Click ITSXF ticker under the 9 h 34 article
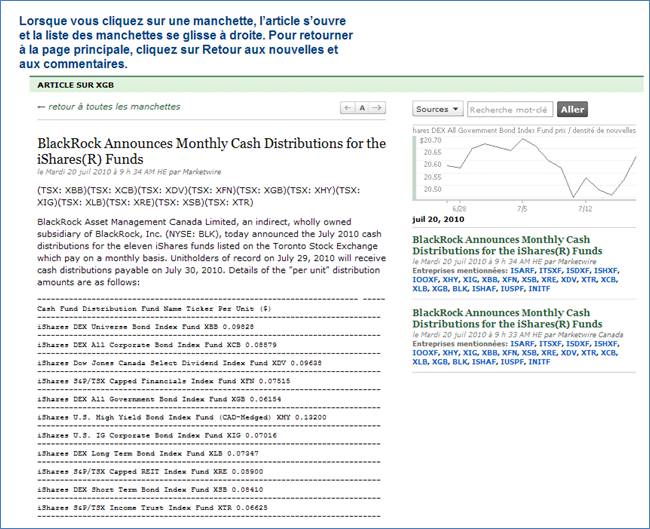The height and width of the screenshot is (529, 650). [x=550, y=271]
